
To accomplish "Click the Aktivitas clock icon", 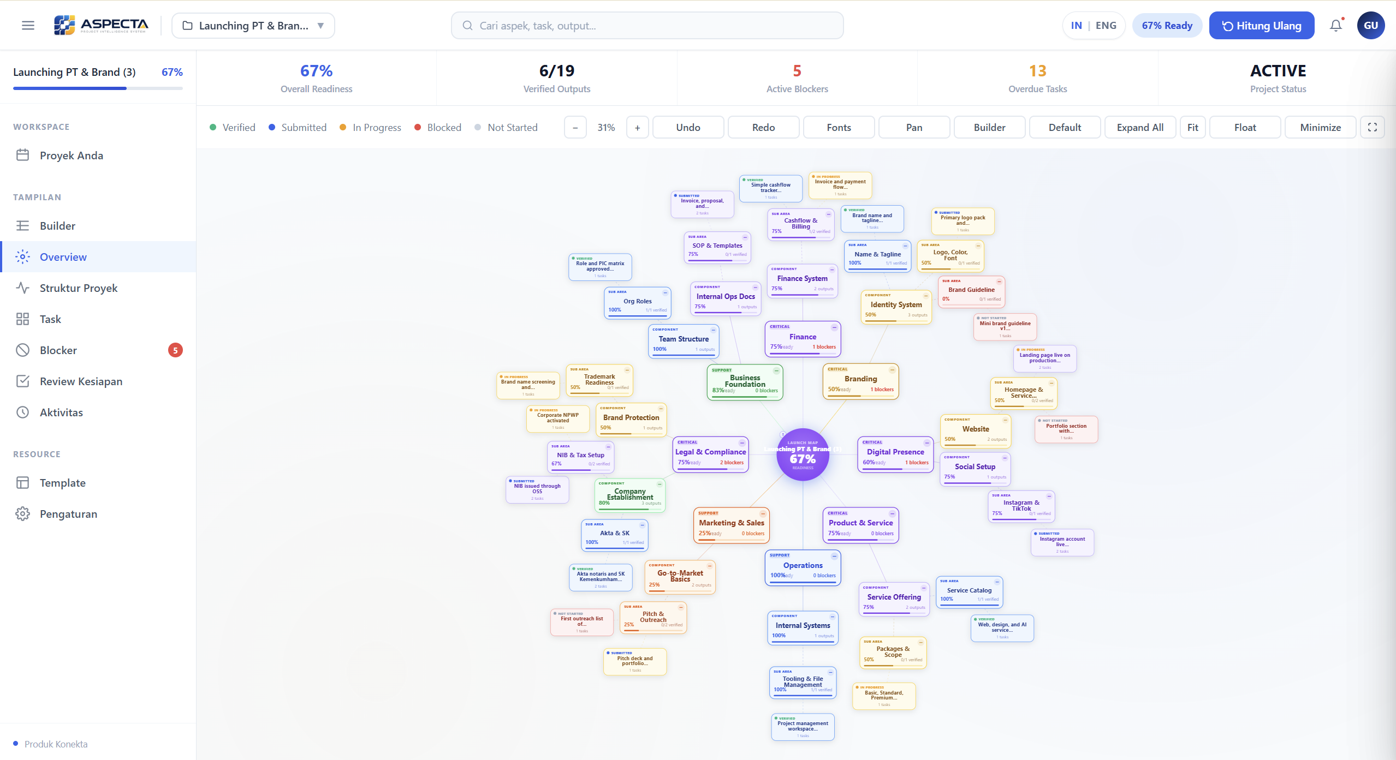I will 23,412.
